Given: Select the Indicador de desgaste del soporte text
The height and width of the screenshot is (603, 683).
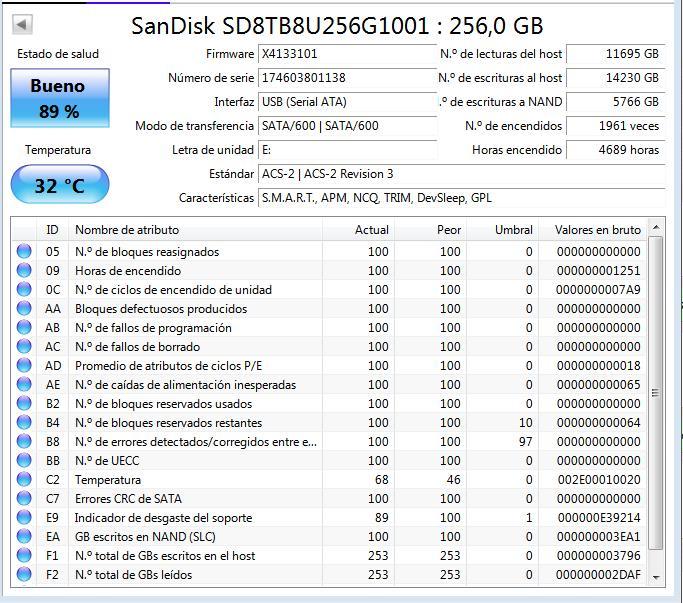Looking at the screenshot, I should [163, 518].
